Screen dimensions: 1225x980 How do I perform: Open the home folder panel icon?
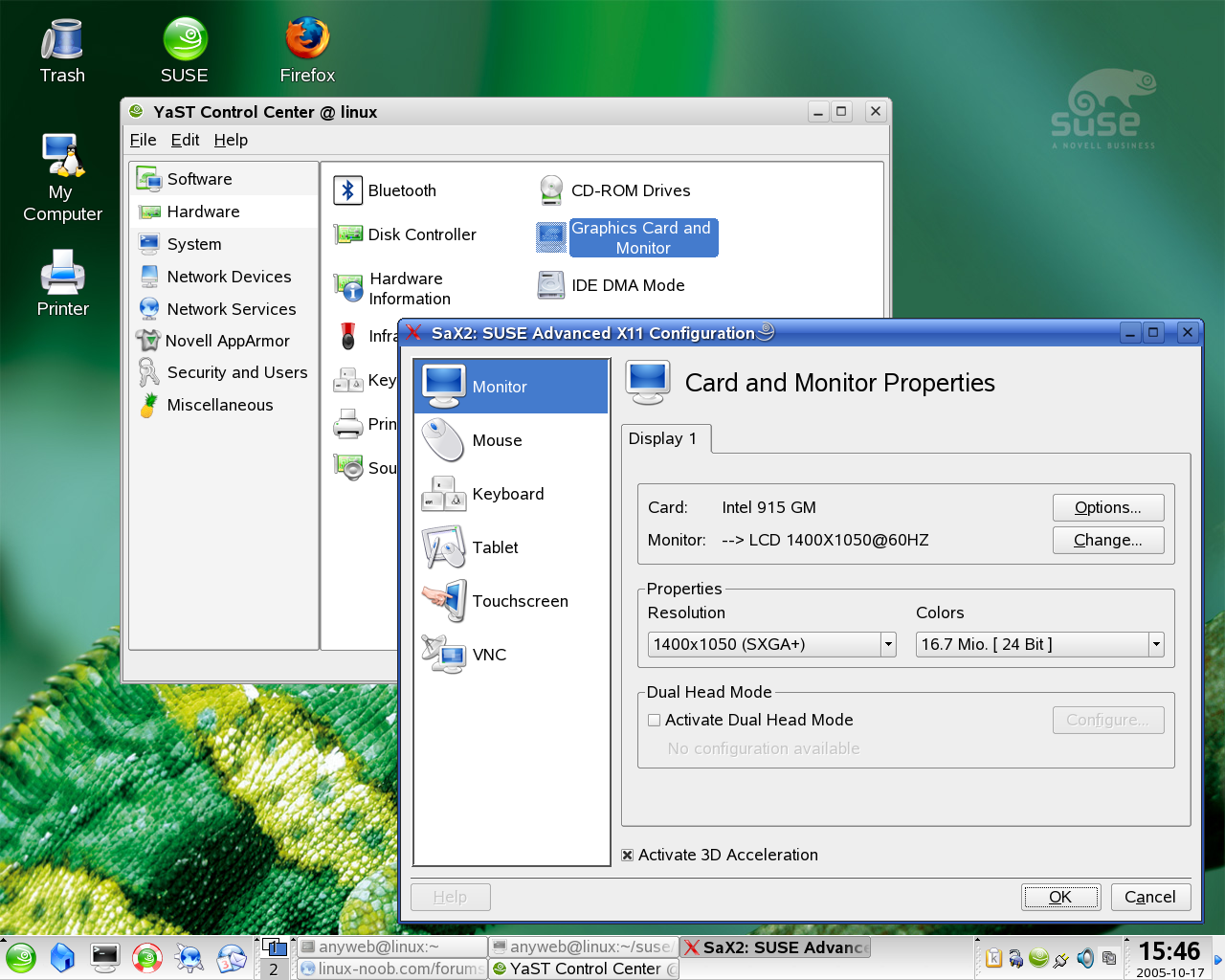click(x=62, y=958)
